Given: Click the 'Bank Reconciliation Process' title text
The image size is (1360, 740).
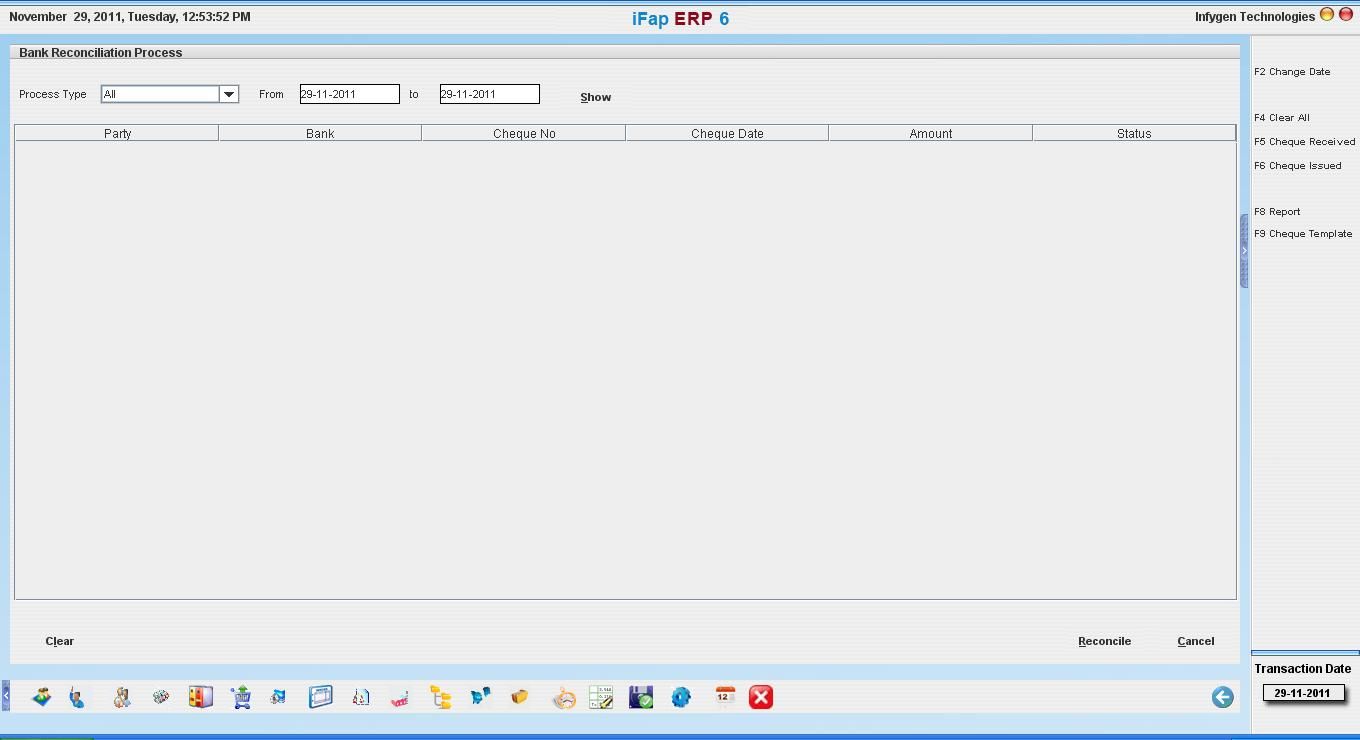Looking at the screenshot, I should 100,52.
